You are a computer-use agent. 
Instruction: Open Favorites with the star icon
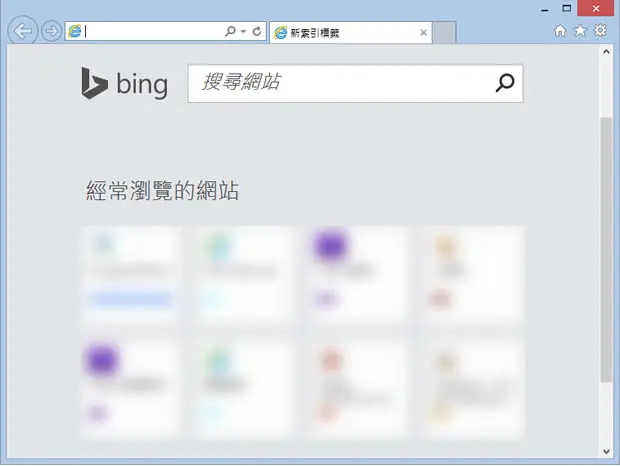click(580, 30)
